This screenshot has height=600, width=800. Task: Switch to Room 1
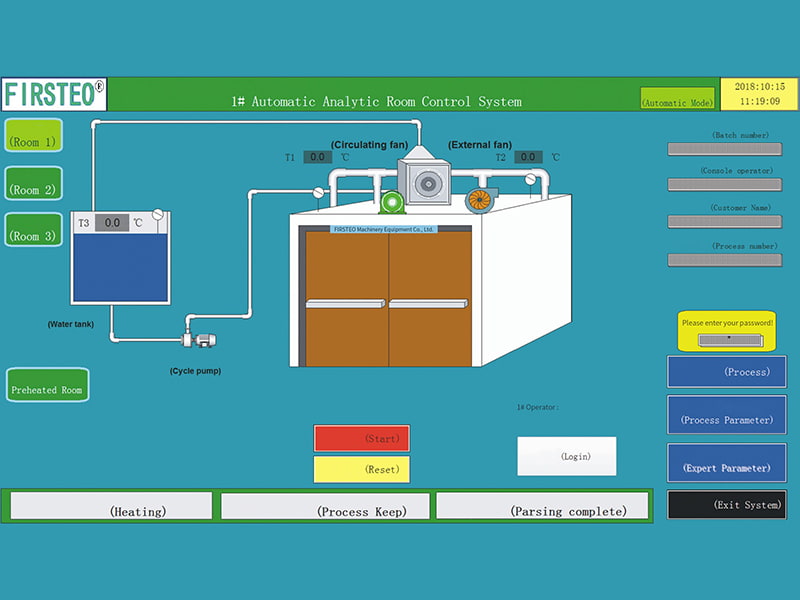point(34,140)
